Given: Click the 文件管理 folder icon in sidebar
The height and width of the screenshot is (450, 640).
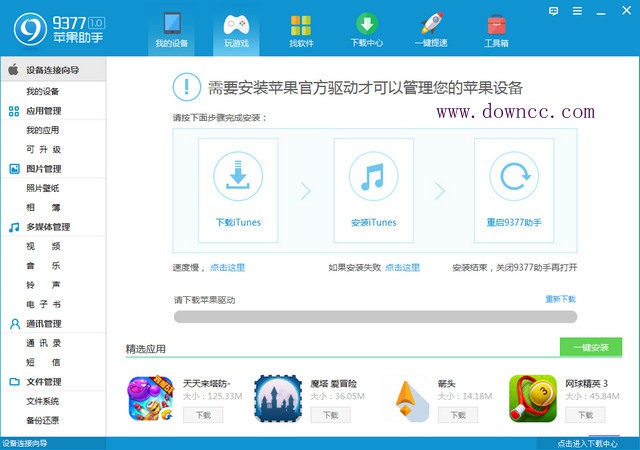Looking at the screenshot, I should (x=14, y=382).
